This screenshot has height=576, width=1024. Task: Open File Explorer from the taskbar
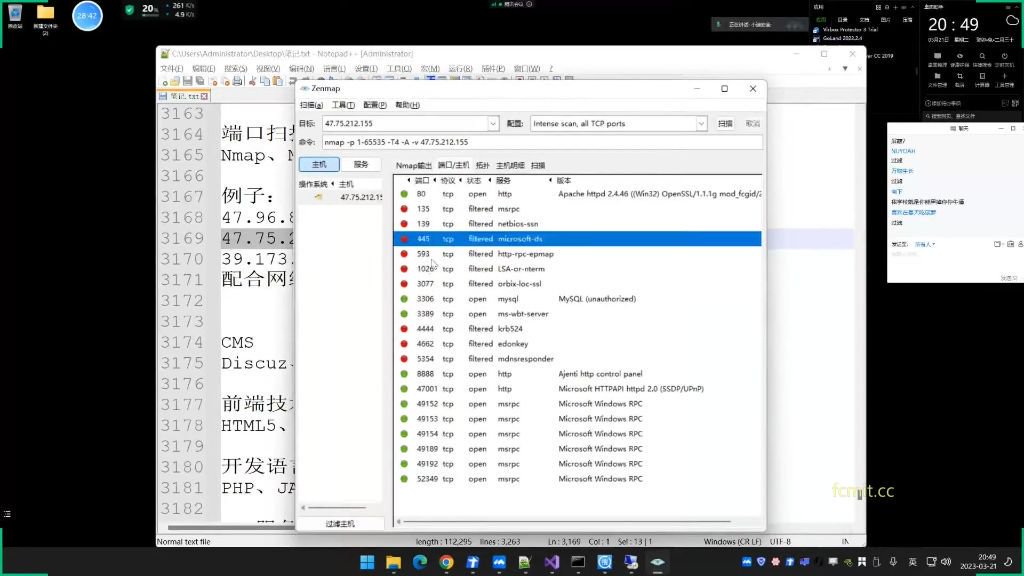click(393, 562)
